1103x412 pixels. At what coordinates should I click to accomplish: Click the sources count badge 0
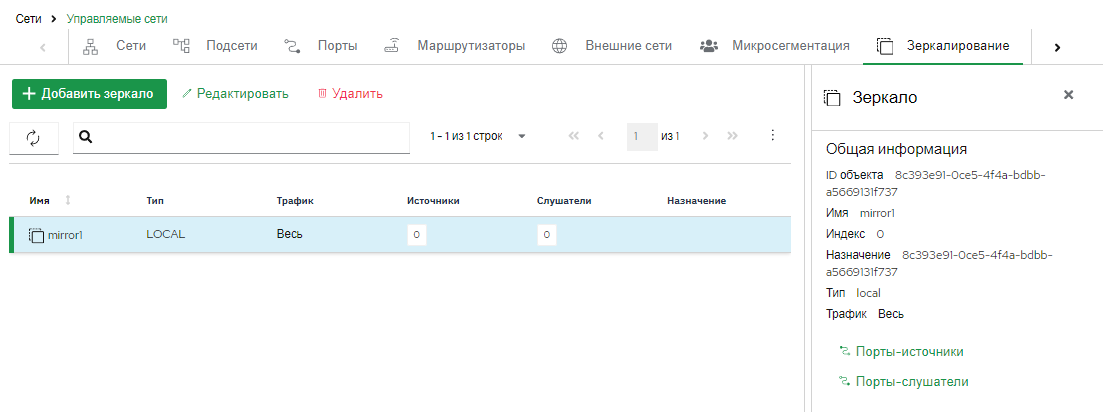(416, 235)
